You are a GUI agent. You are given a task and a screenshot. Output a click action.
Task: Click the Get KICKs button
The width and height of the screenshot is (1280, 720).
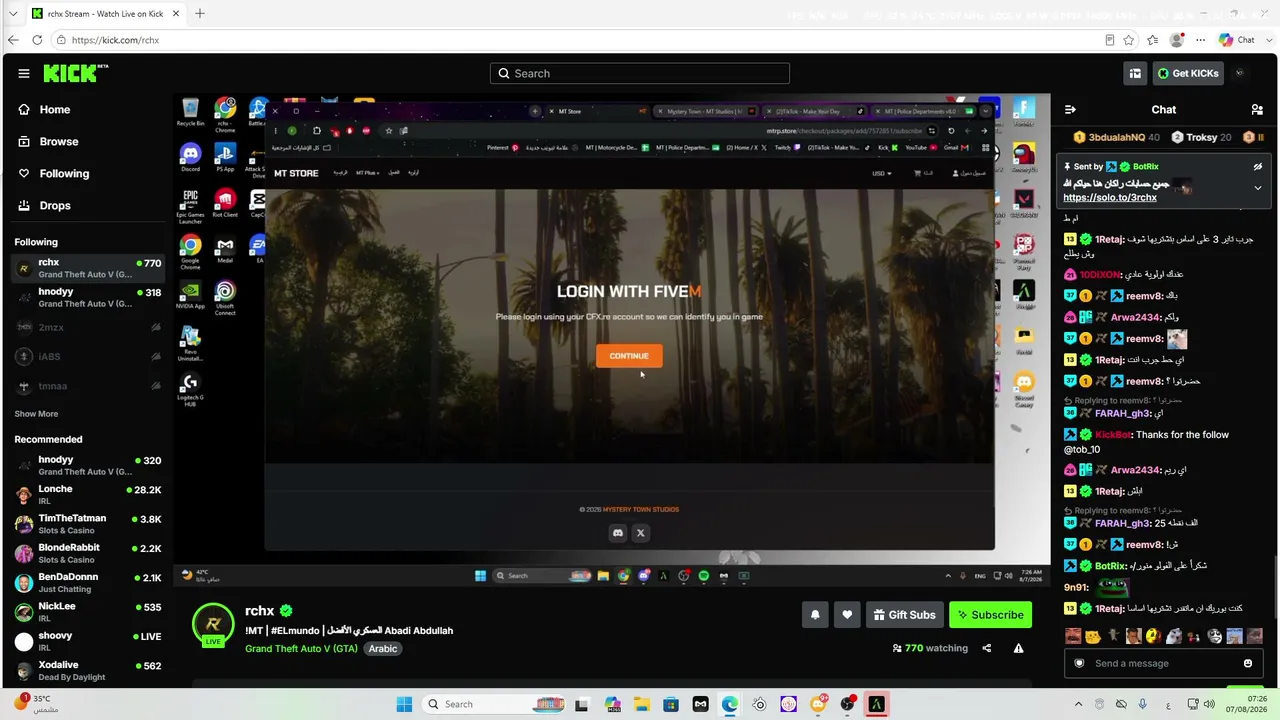pyautogui.click(x=1187, y=73)
